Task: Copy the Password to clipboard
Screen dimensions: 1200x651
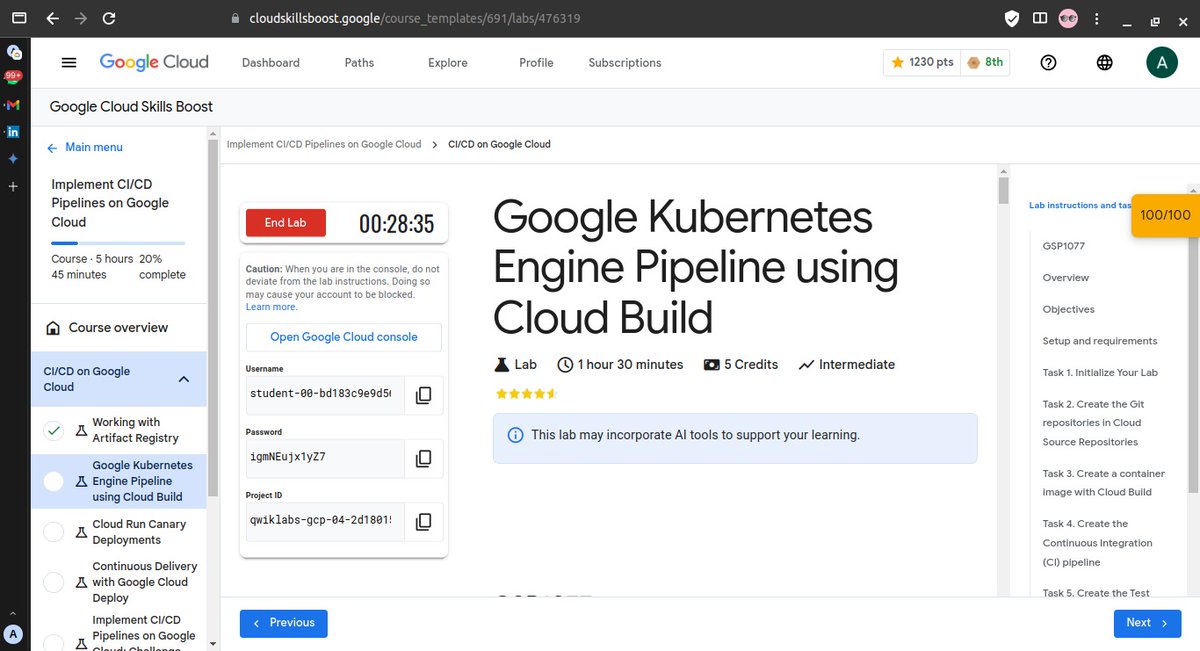Action: [x=423, y=458]
